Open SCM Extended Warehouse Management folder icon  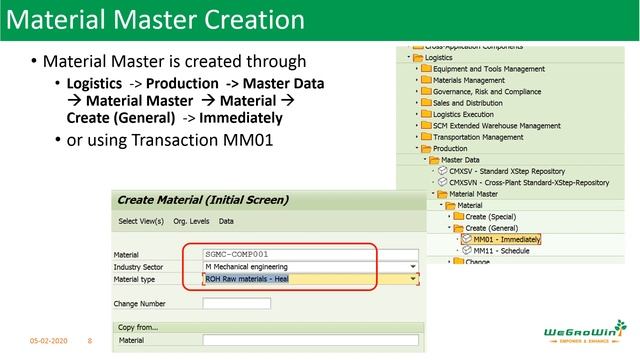point(426,125)
